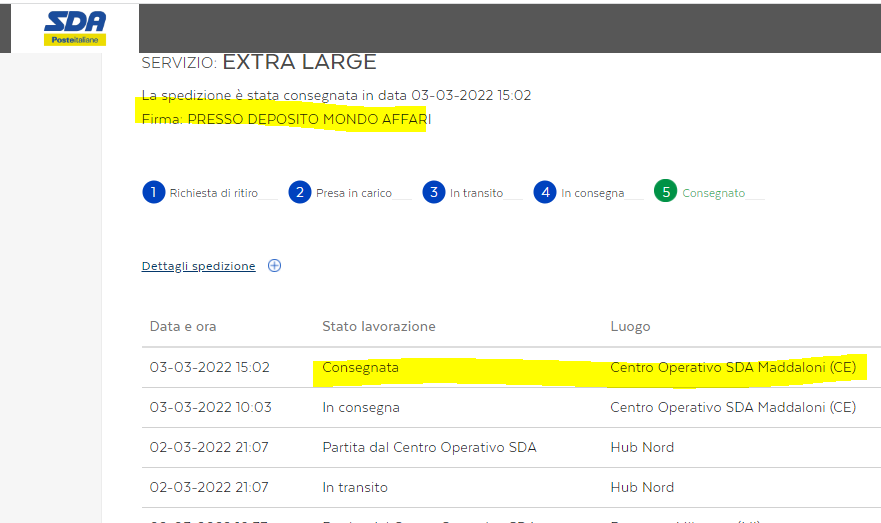881x523 pixels.
Task: Select the Richiesta di ritiro step label
Action: pos(213,193)
